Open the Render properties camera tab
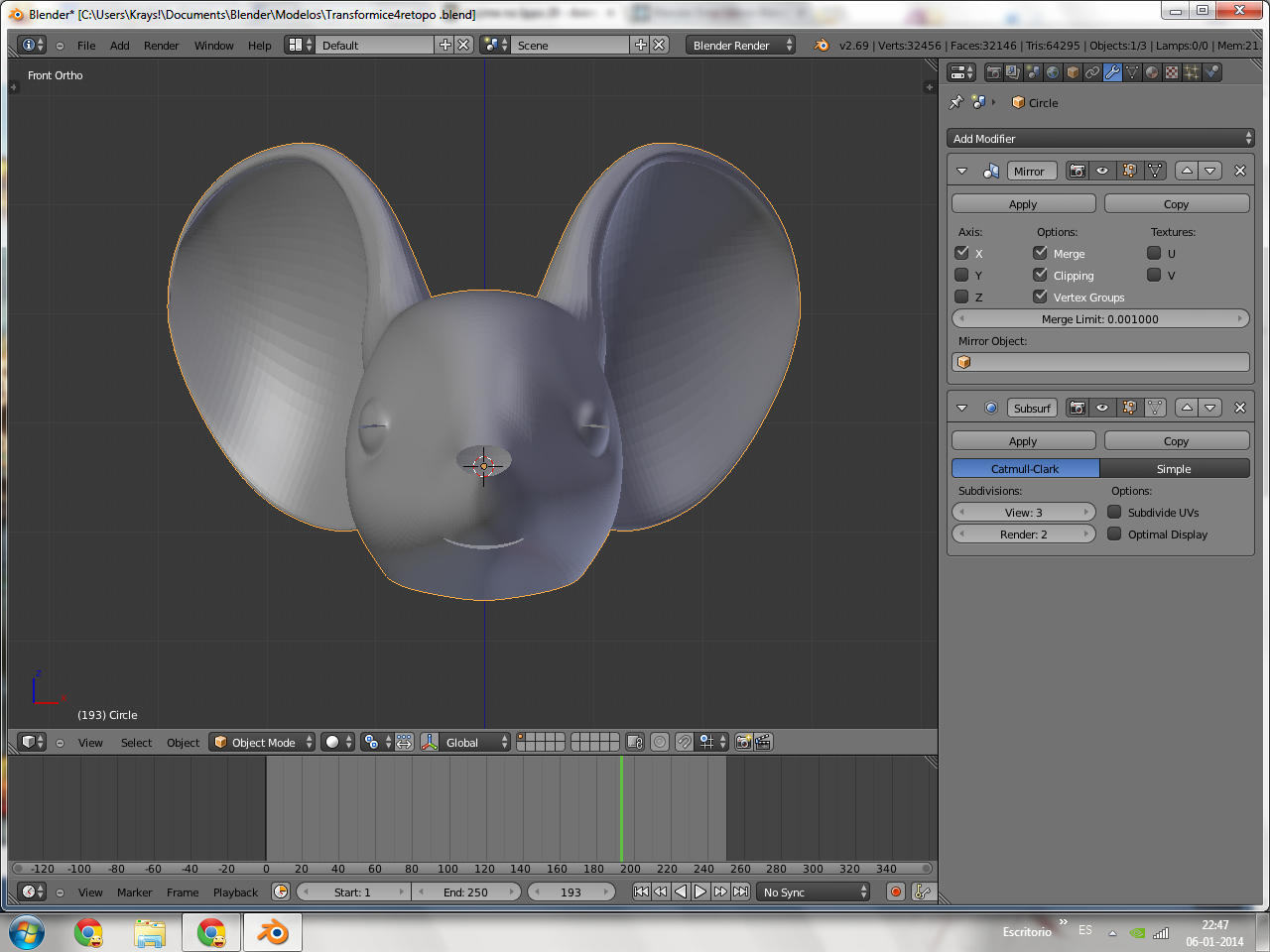1270x952 pixels. point(993,72)
